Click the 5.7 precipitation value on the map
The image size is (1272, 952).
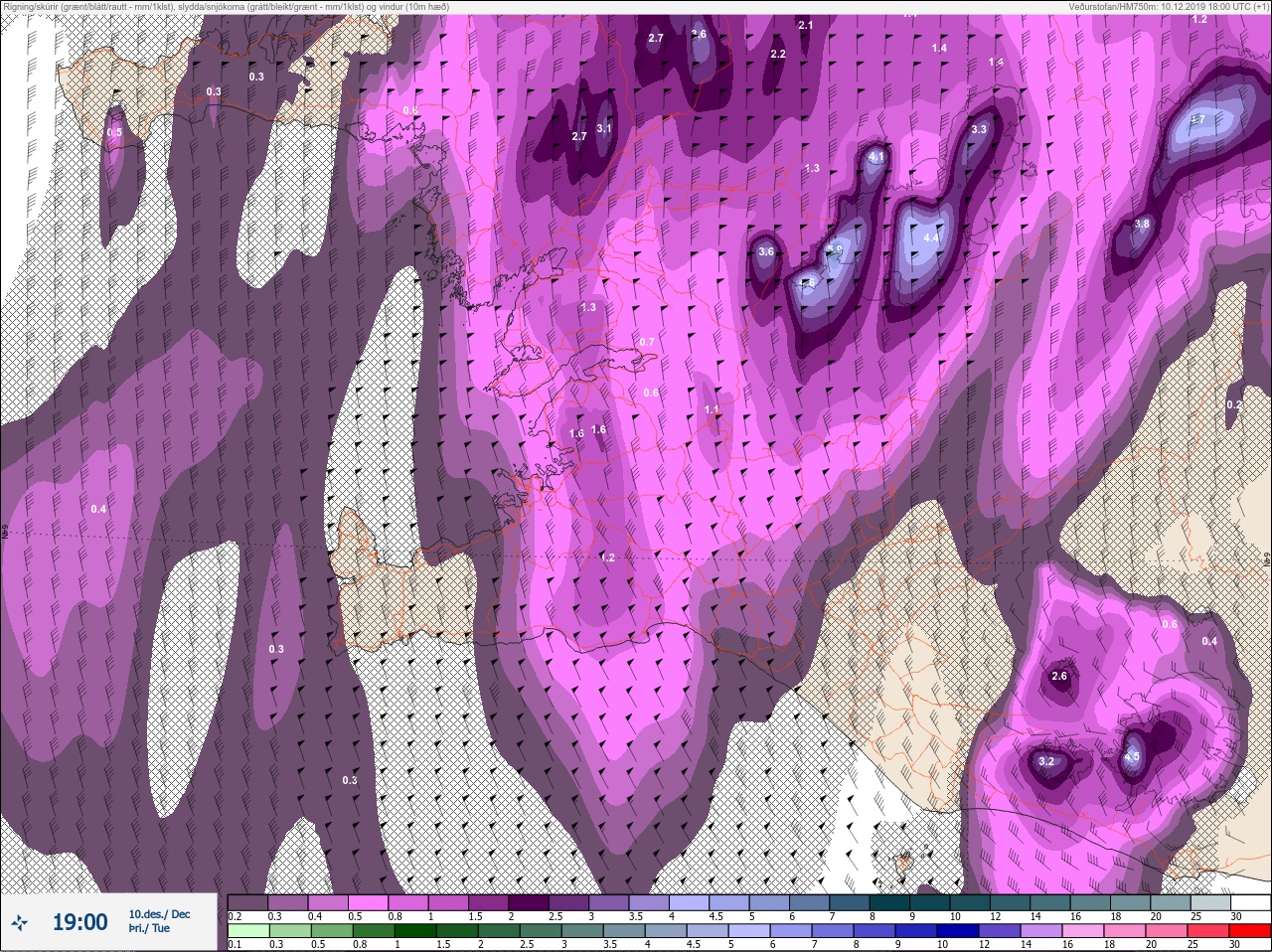click(1197, 119)
